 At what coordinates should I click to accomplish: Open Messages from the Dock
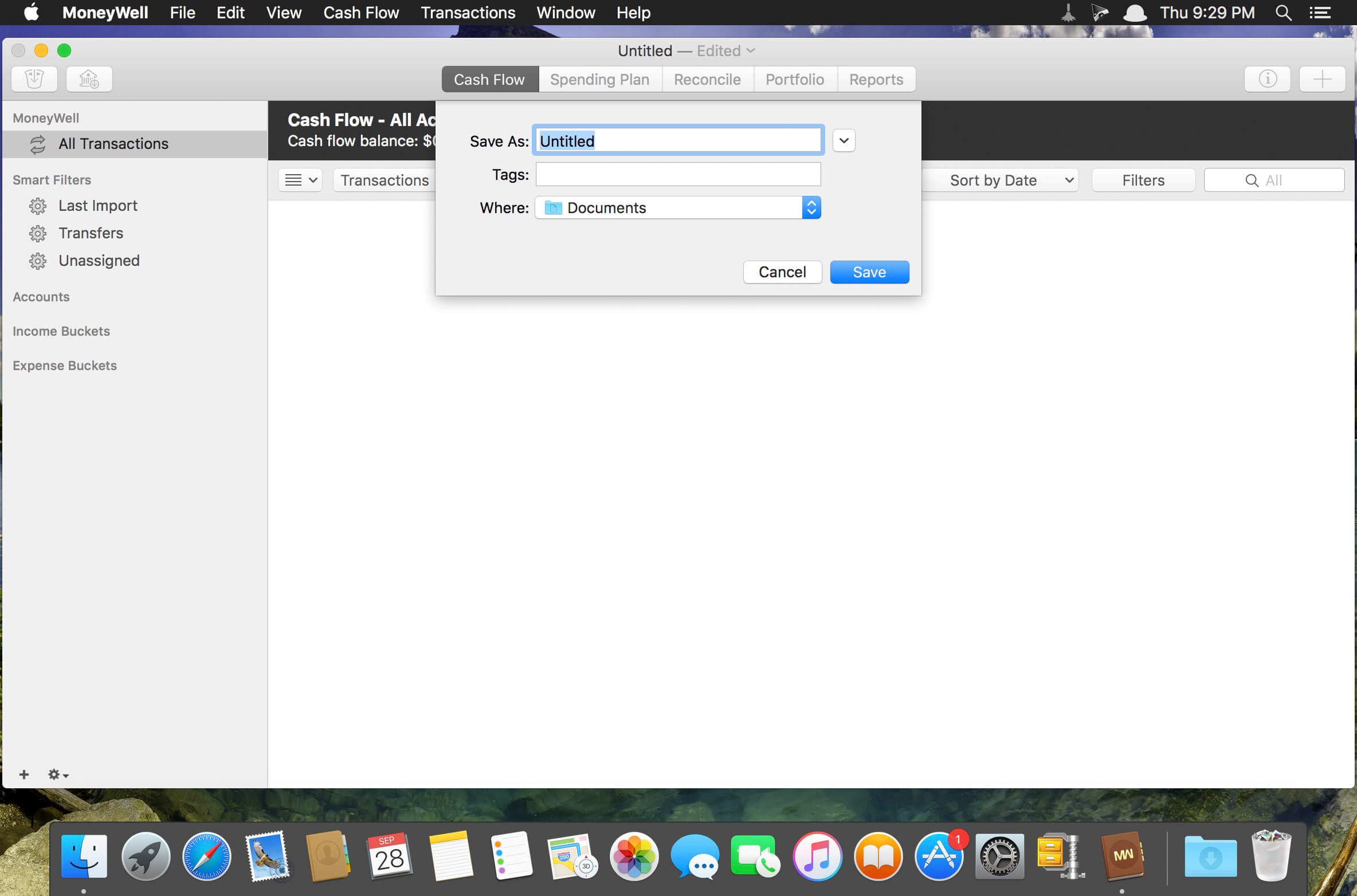pyautogui.click(x=695, y=856)
